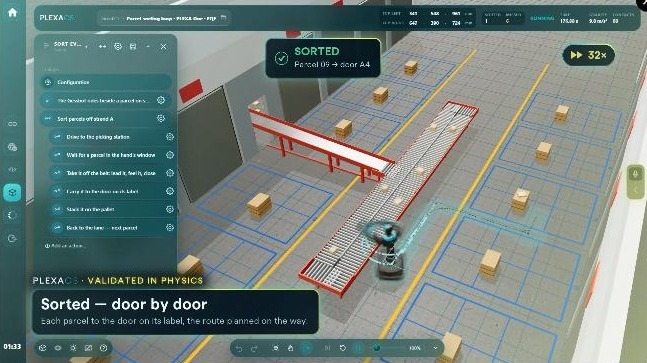This screenshot has height=363, width=647.
Task: Click the collapse chevron under microphone
Action: click(x=636, y=191)
